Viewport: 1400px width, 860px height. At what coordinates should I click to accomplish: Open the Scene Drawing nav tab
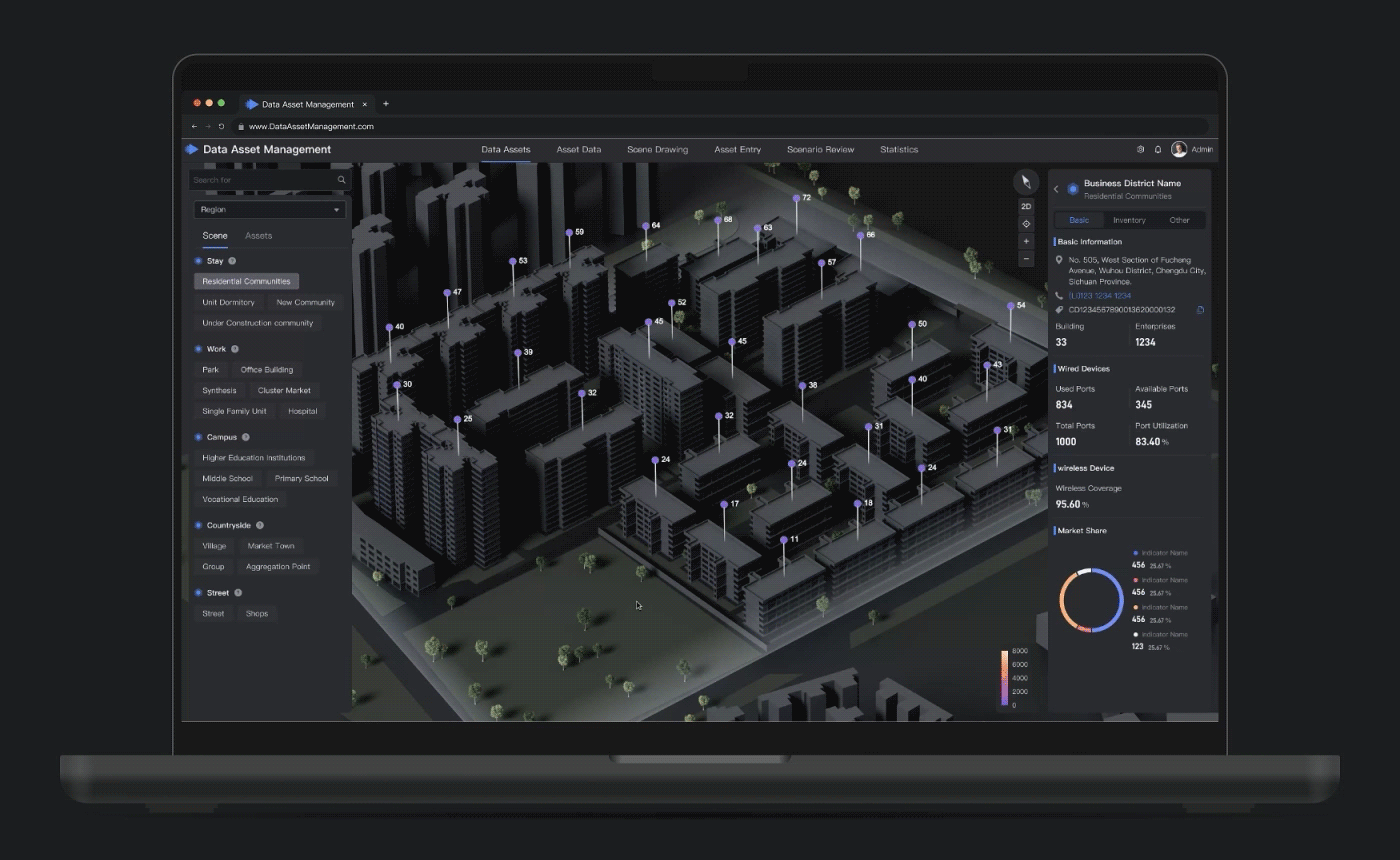pos(657,149)
